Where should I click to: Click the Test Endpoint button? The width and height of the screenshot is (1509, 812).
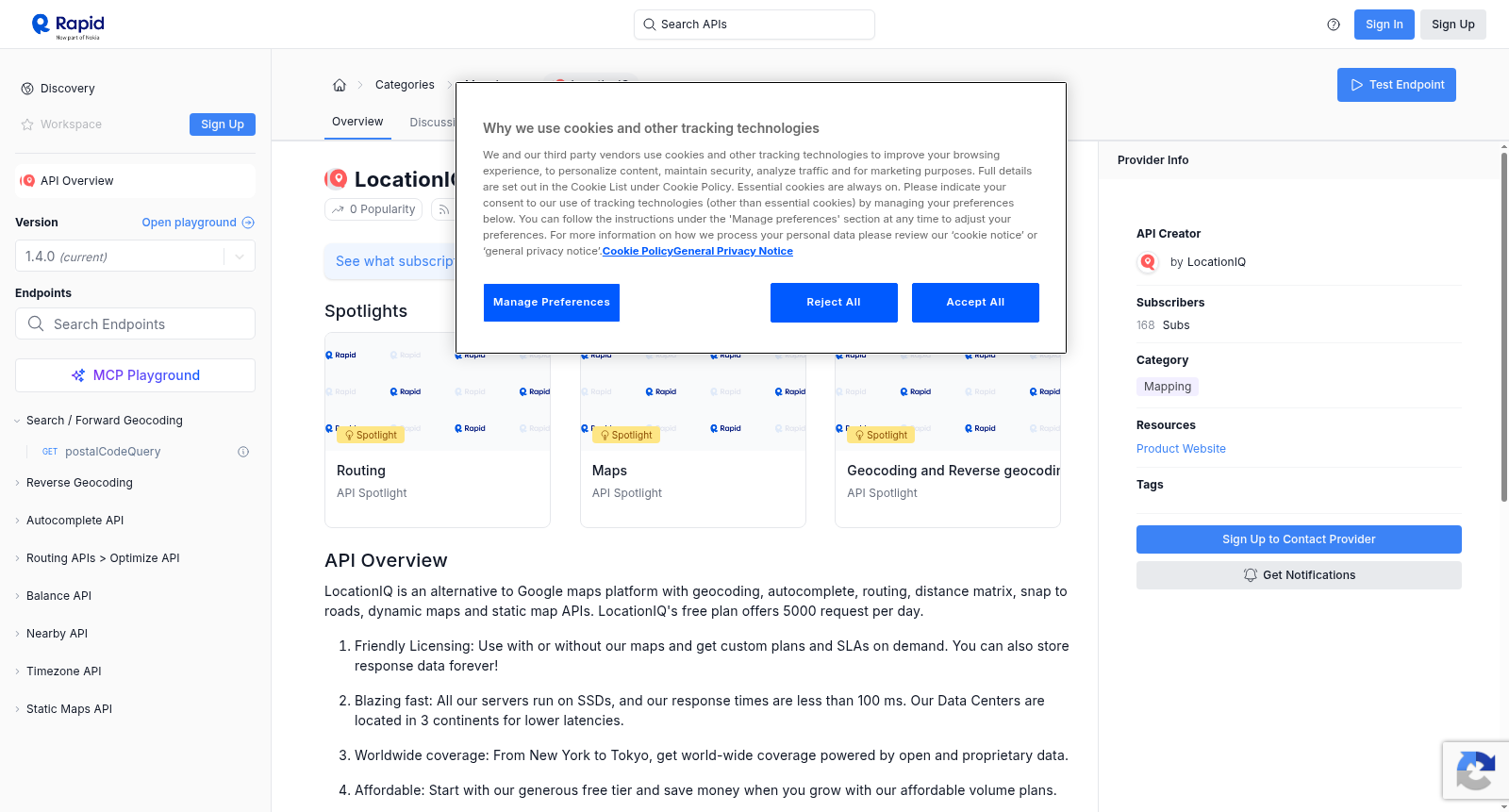1397,85
